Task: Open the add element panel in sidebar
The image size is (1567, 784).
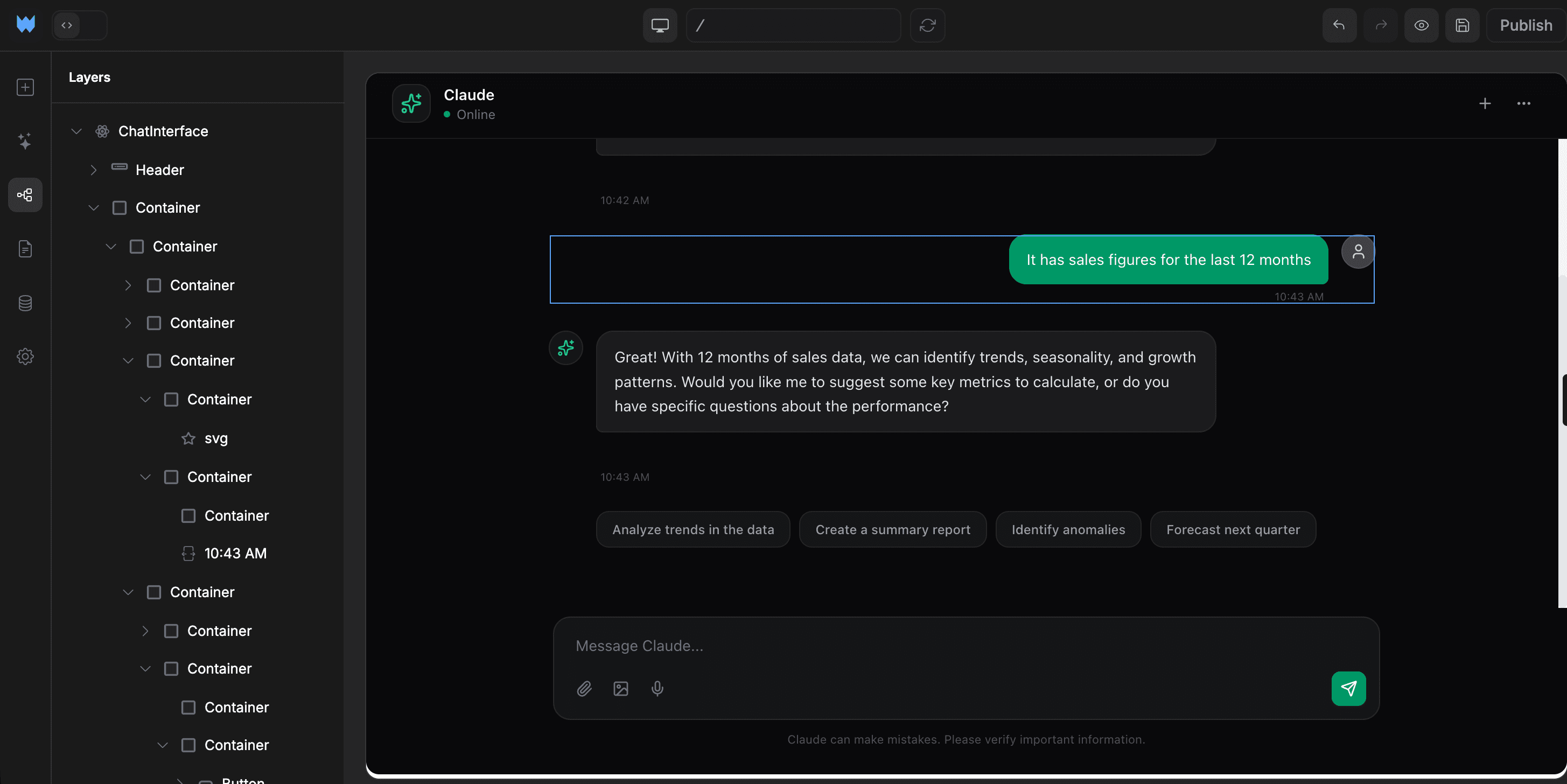Action: coord(25,87)
